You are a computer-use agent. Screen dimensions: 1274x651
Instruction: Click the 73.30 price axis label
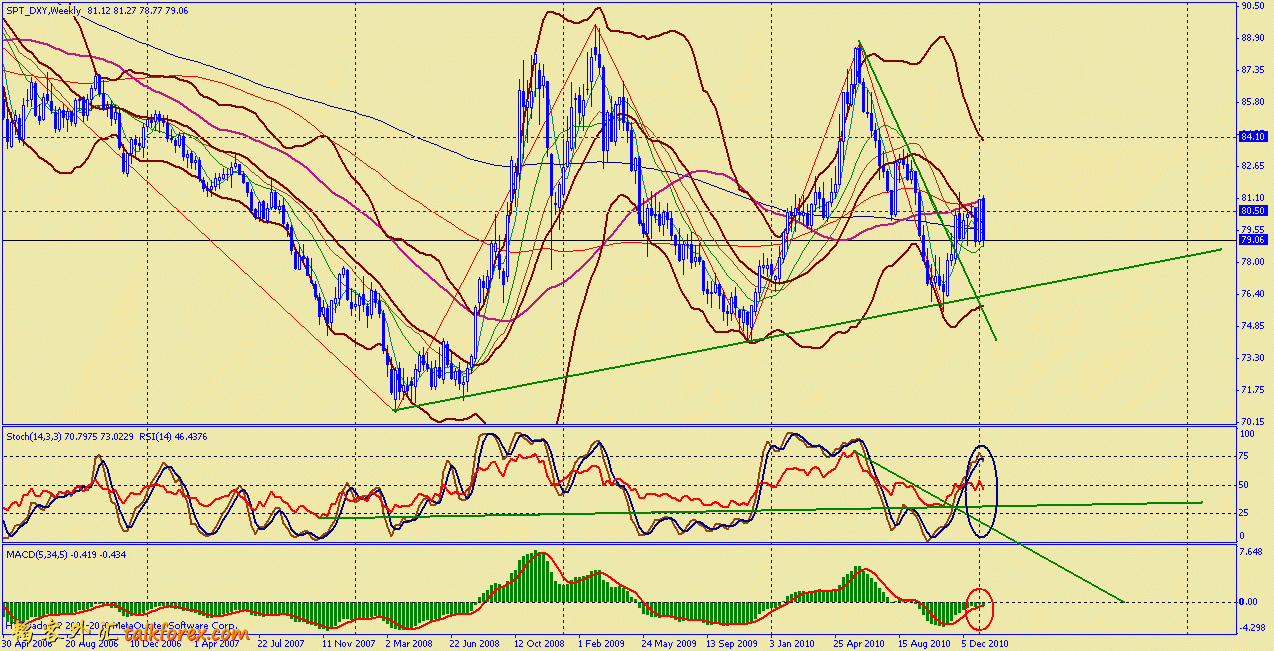(x=1253, y=358)
